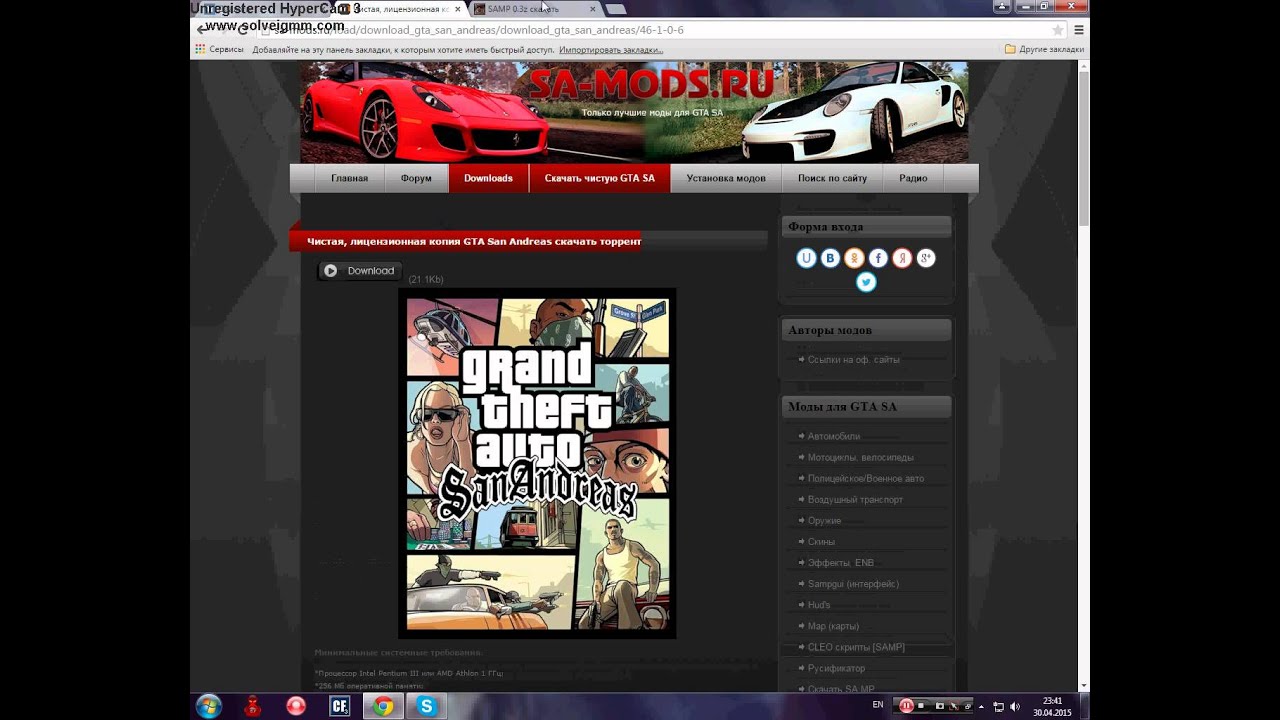Viewport: 1280px width, 720px height.
Task: Open the Автомобили mods category
Action: (x=833, y=436)
